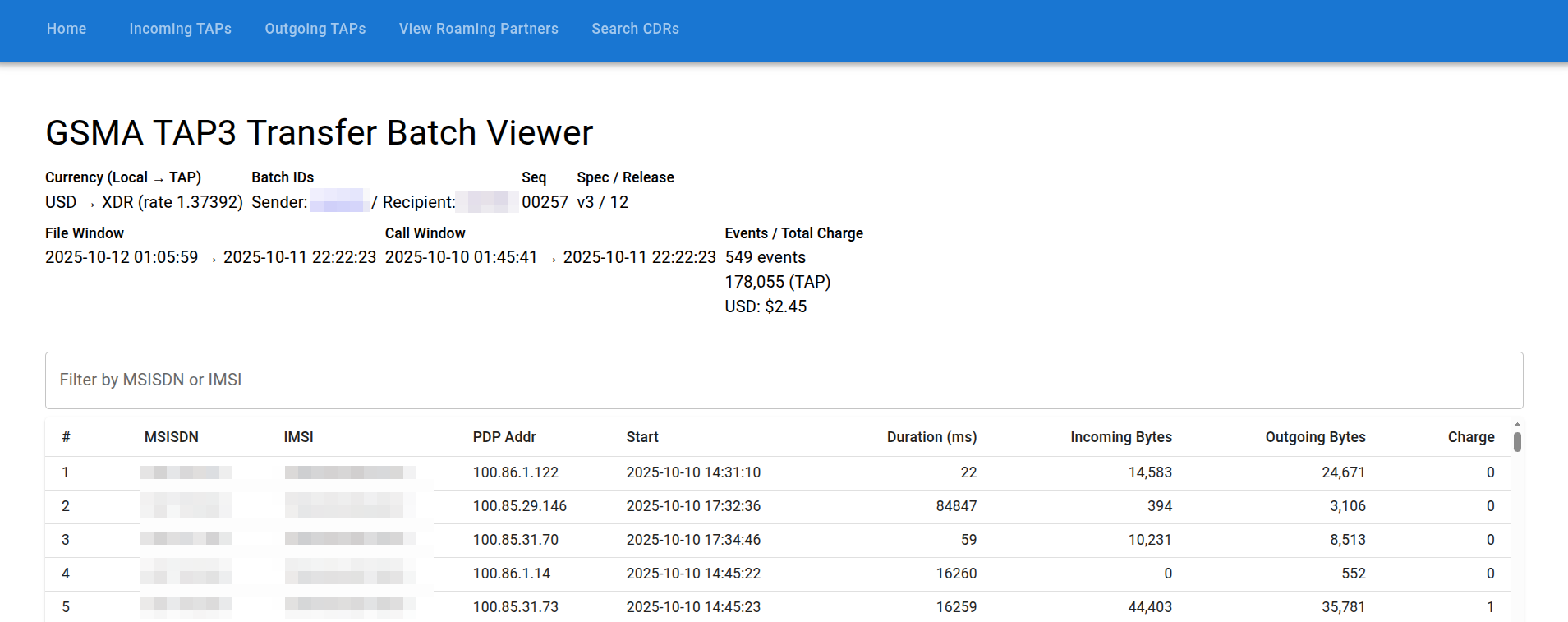Image resolution: width=1568 pixels, height=622 pixels.
Task: Go to the Home page
Action: coord(67,29)
